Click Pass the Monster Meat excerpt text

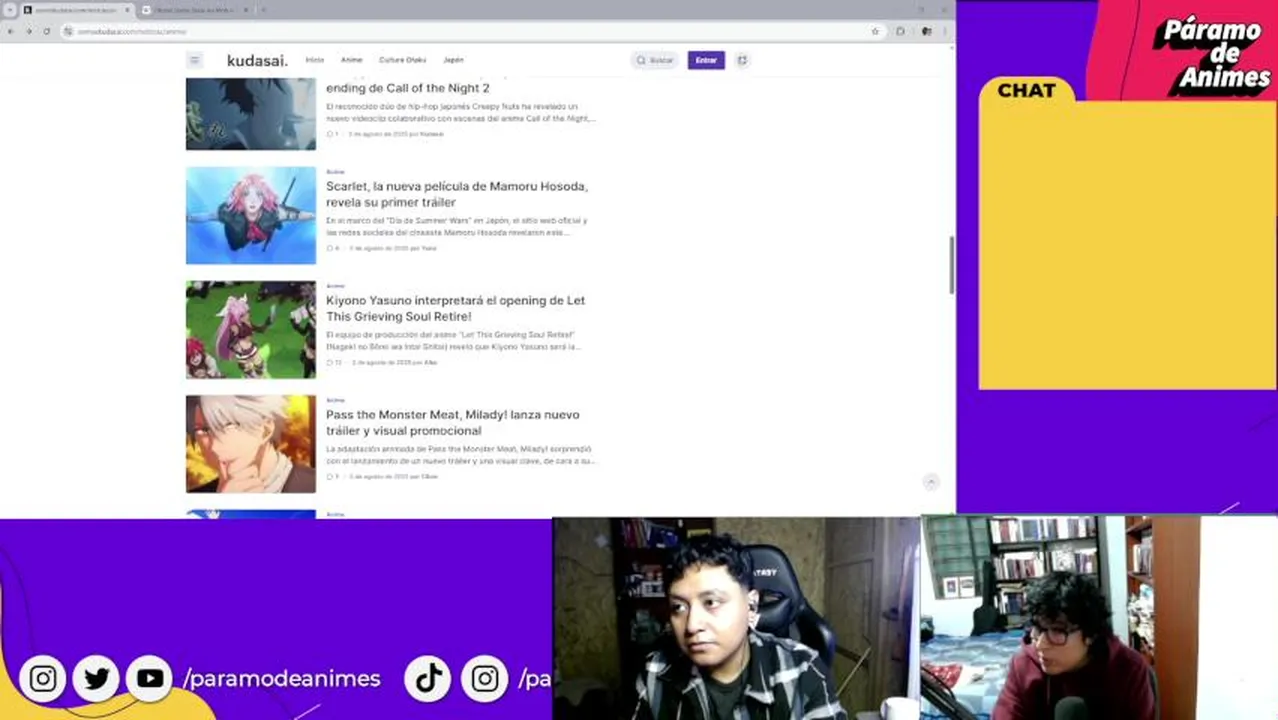coord(461,455)
